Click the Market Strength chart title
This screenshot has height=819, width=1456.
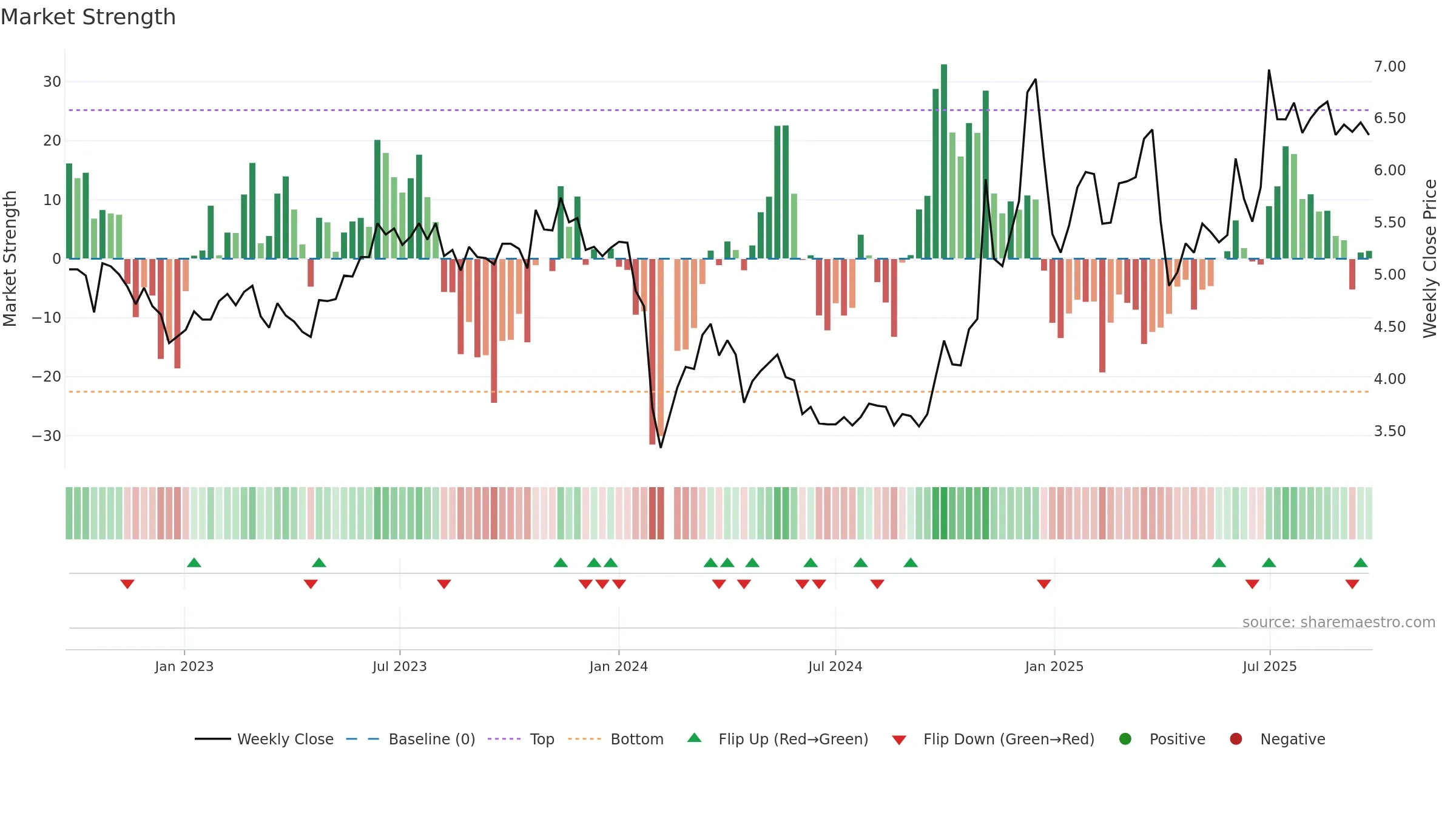tap(88, 17)
